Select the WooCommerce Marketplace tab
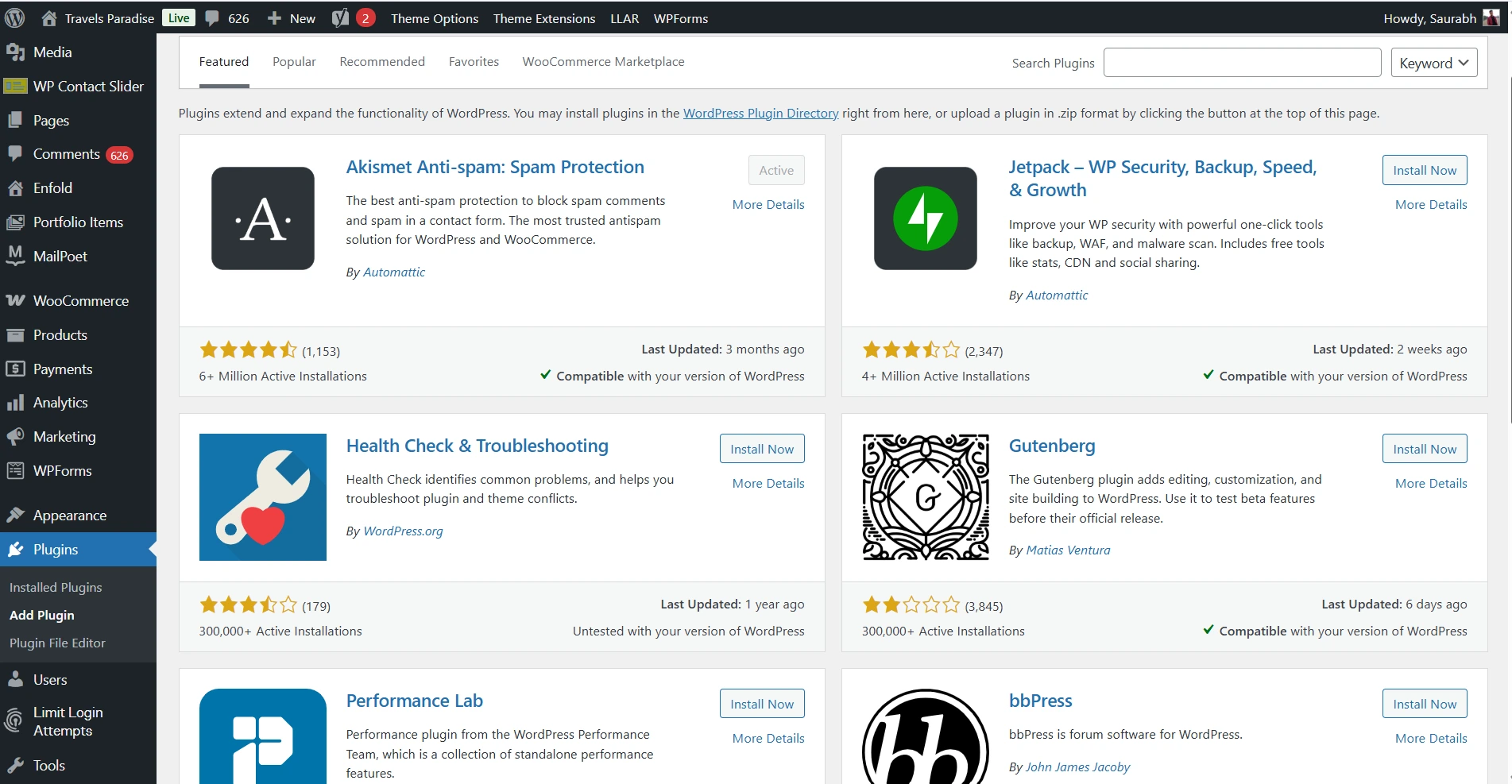The width and height of the screenshot is (1512, 784). pos(603,62)
